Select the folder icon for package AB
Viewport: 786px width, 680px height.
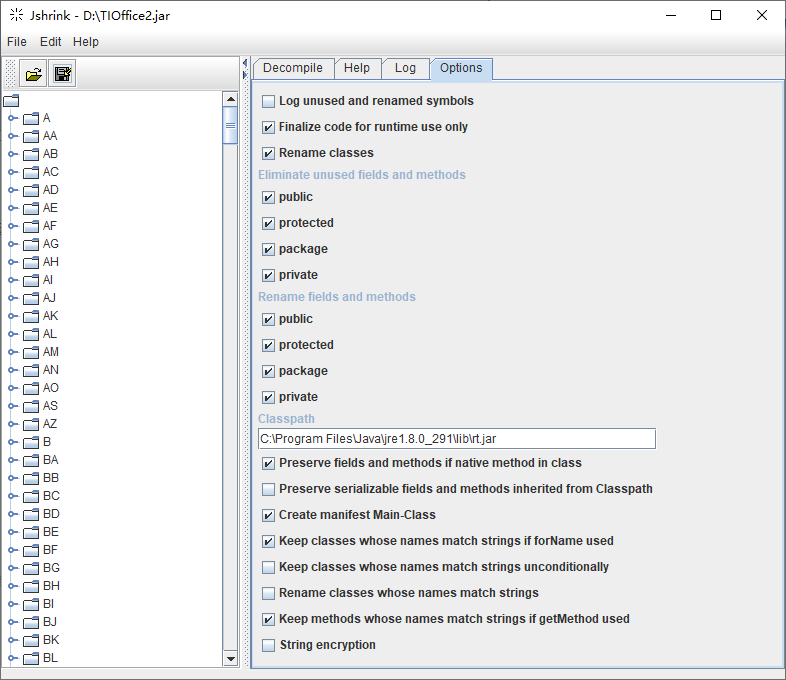(31, 154)
